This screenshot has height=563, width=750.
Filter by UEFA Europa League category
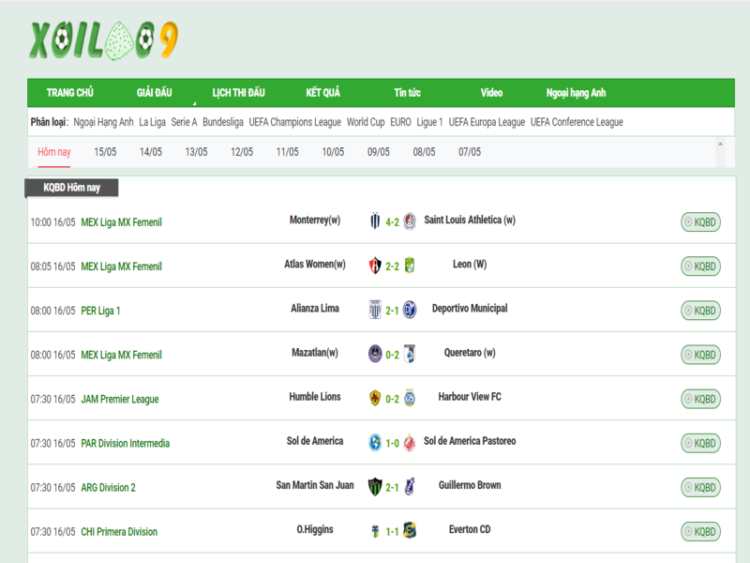486,122
